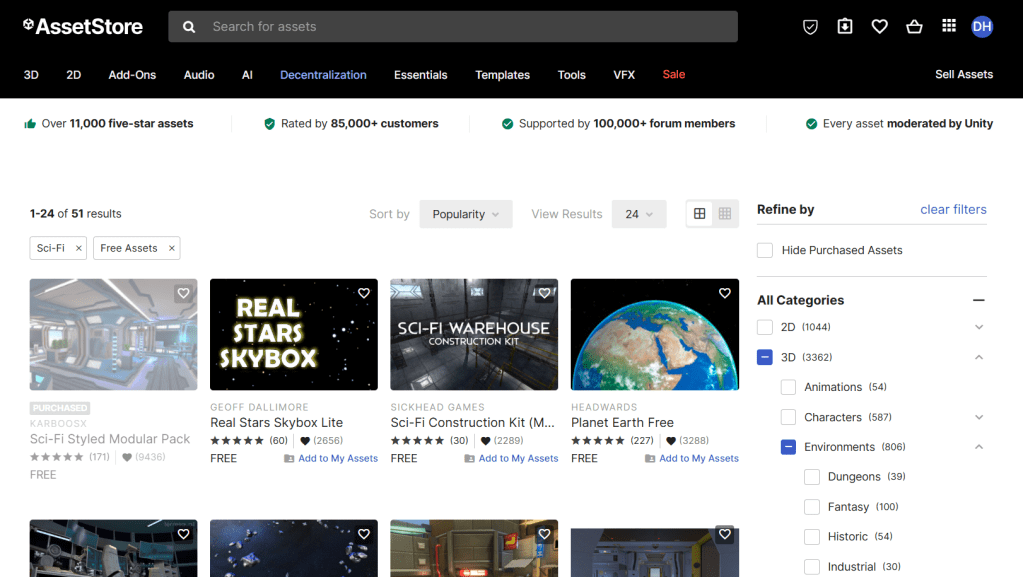Favorite the Real Stars Skybox Lite asset
The image size is (1023, 577).
pyautogui.click(x=364, y=293)
